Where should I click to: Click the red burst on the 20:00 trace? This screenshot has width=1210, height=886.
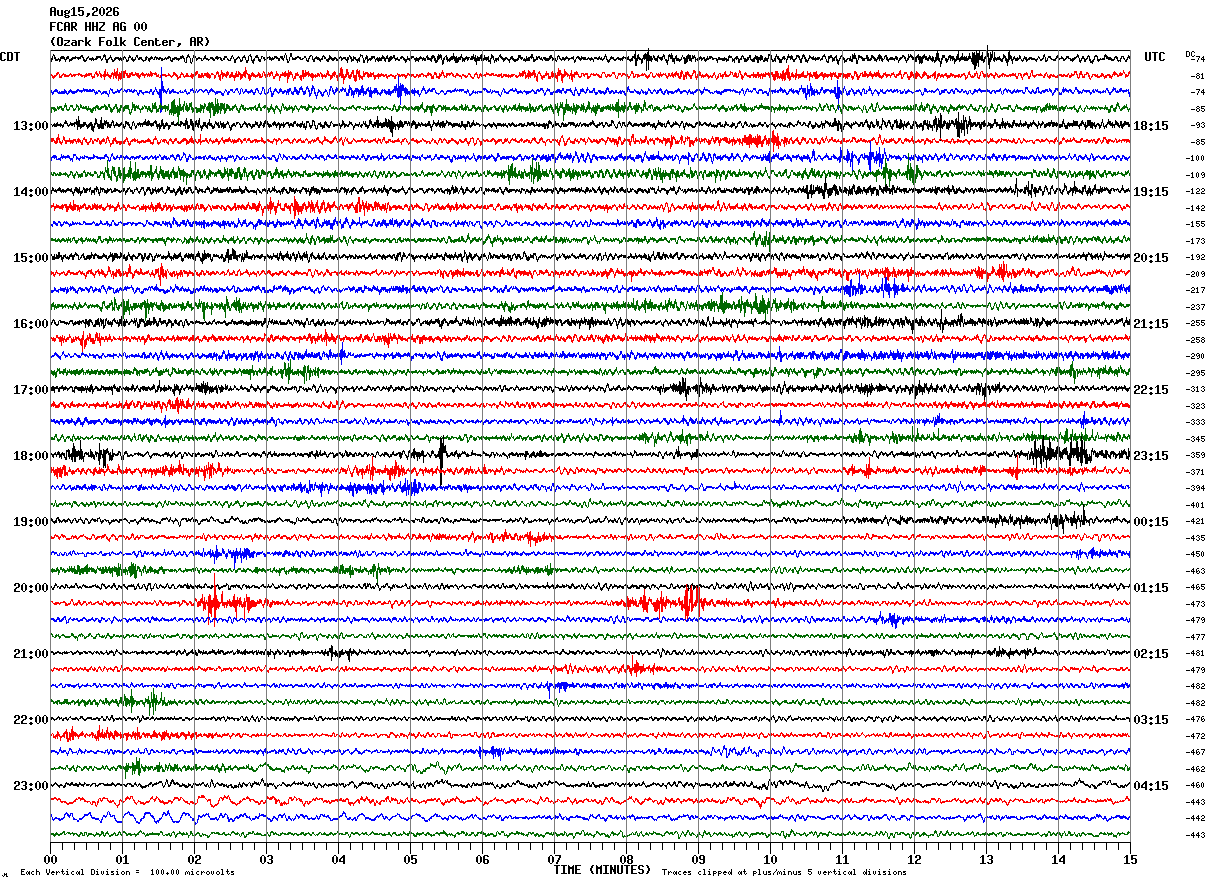230,603
